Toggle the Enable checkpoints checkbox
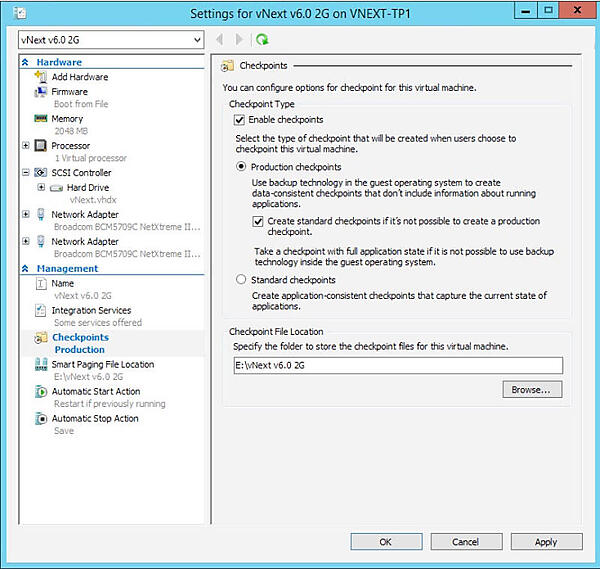The image size is (600, 569). click(x=239, y=120)
